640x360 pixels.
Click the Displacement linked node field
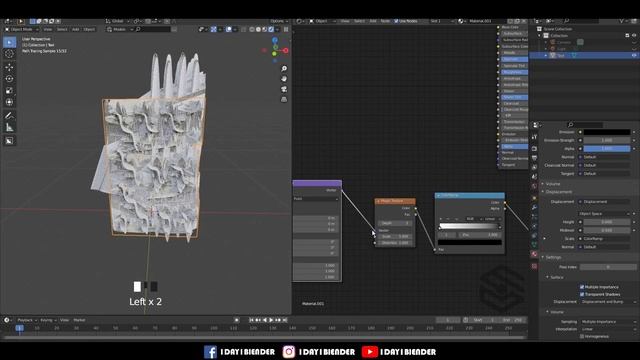[604, 202]
